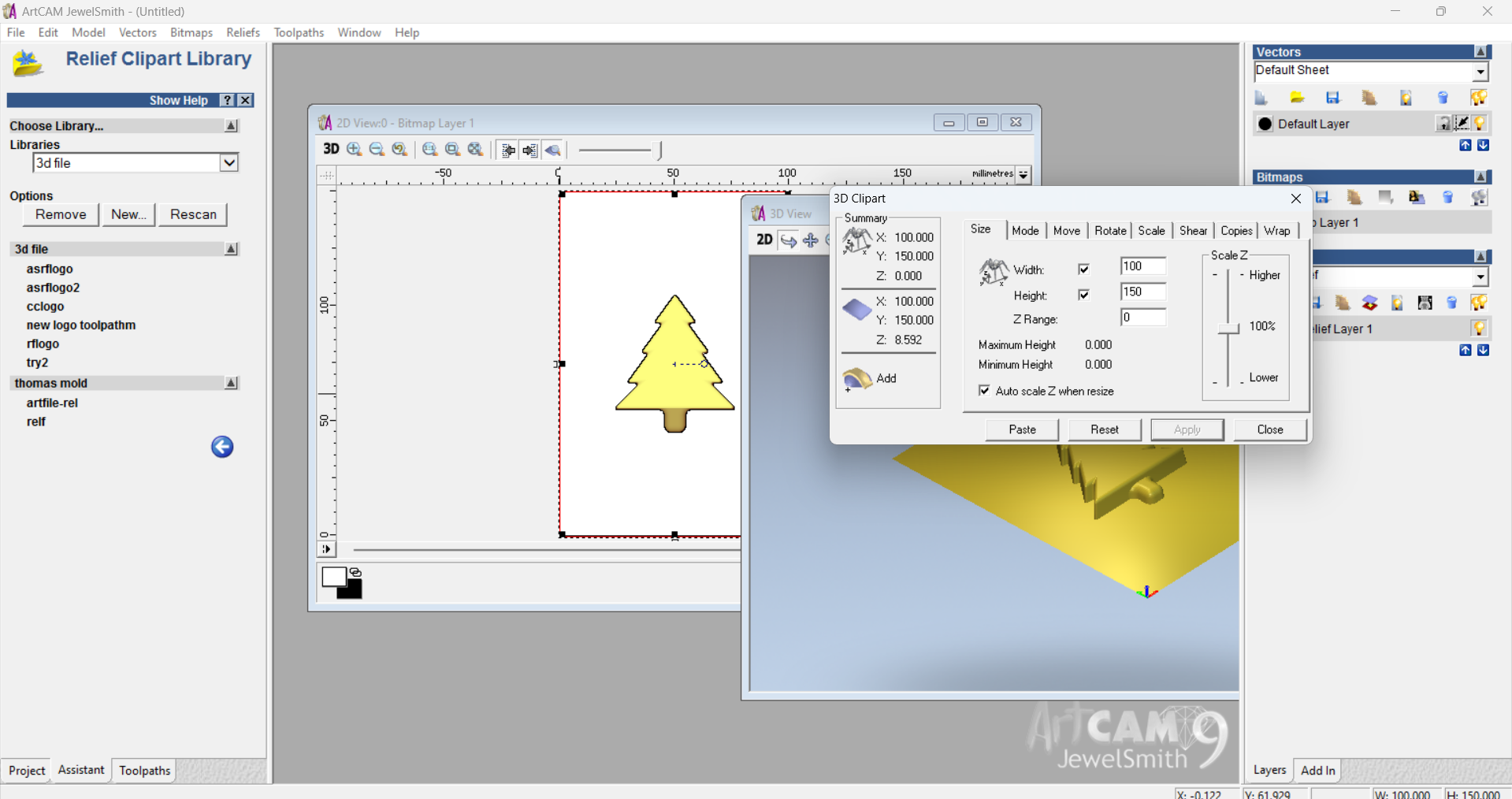Collapse thomas mold library list arrow
The height and width of the screenshot is (799, 1512).
click(x=231, y=383)
